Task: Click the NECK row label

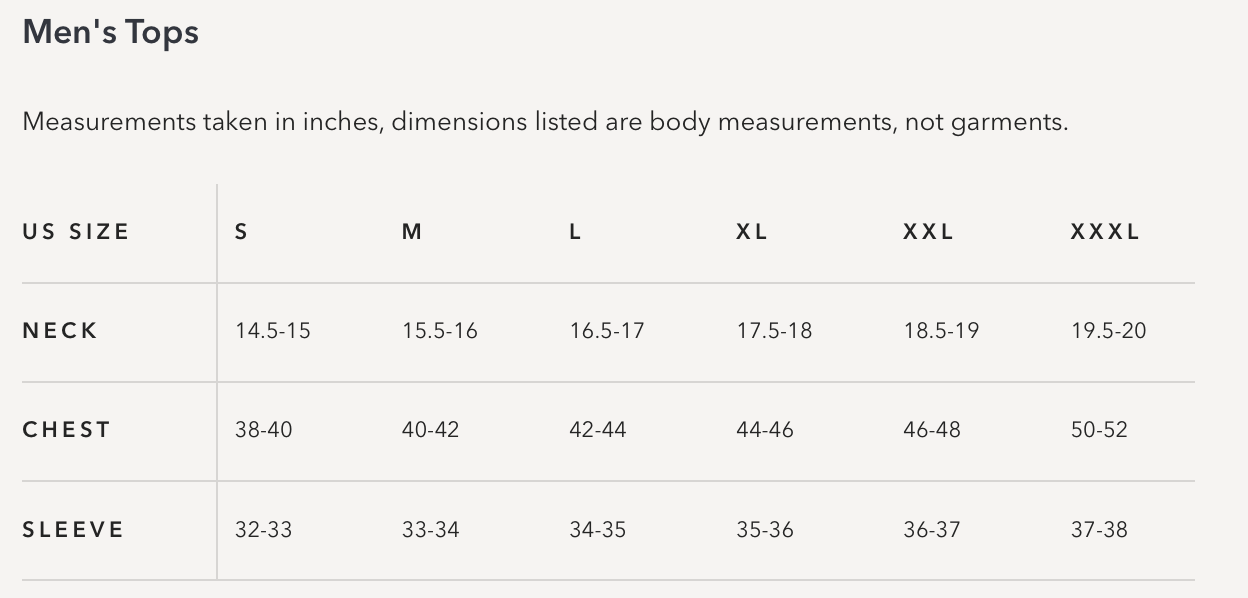Action: 60,331
